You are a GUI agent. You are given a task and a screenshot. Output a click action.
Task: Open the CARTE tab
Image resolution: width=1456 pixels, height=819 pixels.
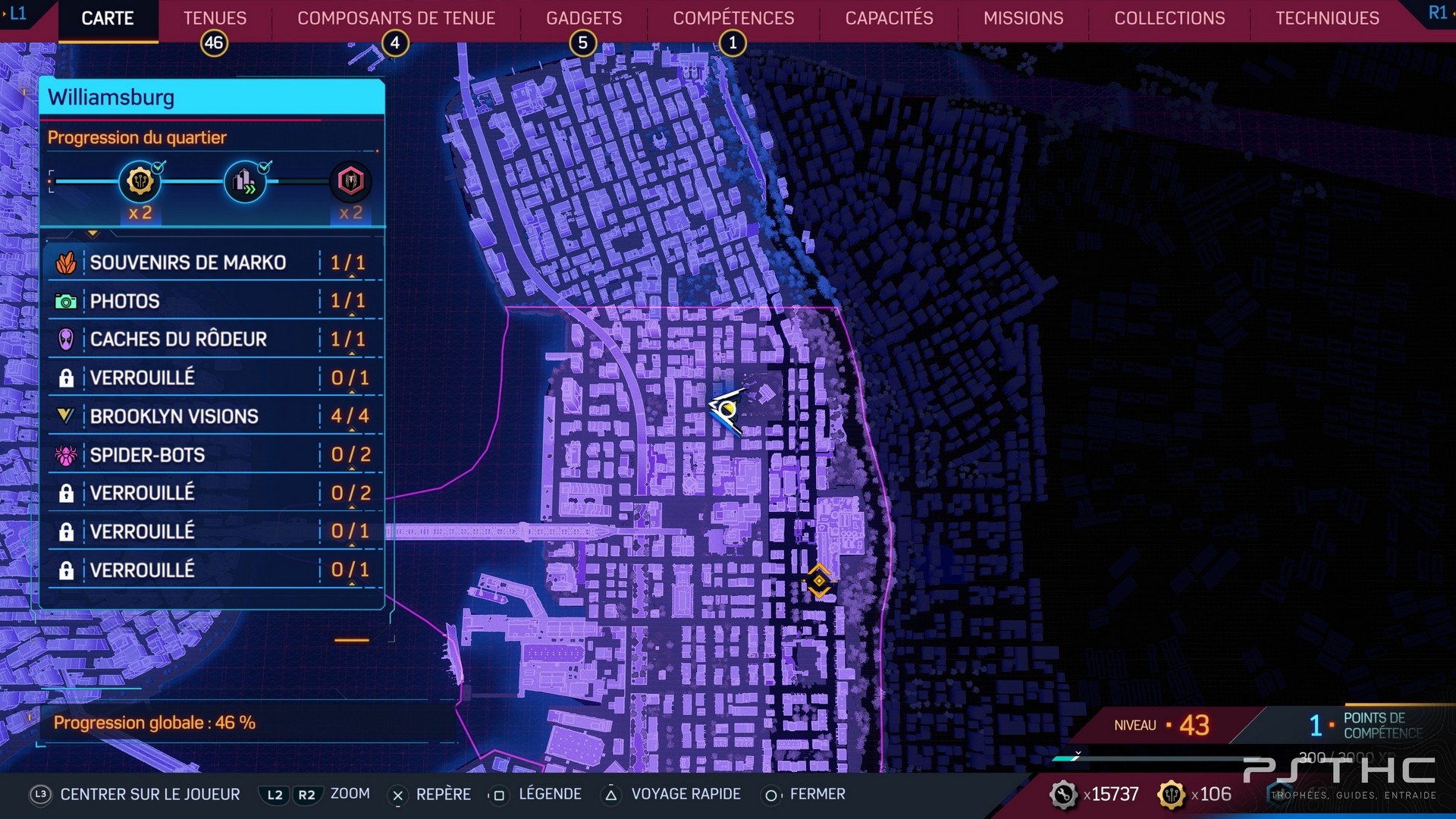point(108,18)
